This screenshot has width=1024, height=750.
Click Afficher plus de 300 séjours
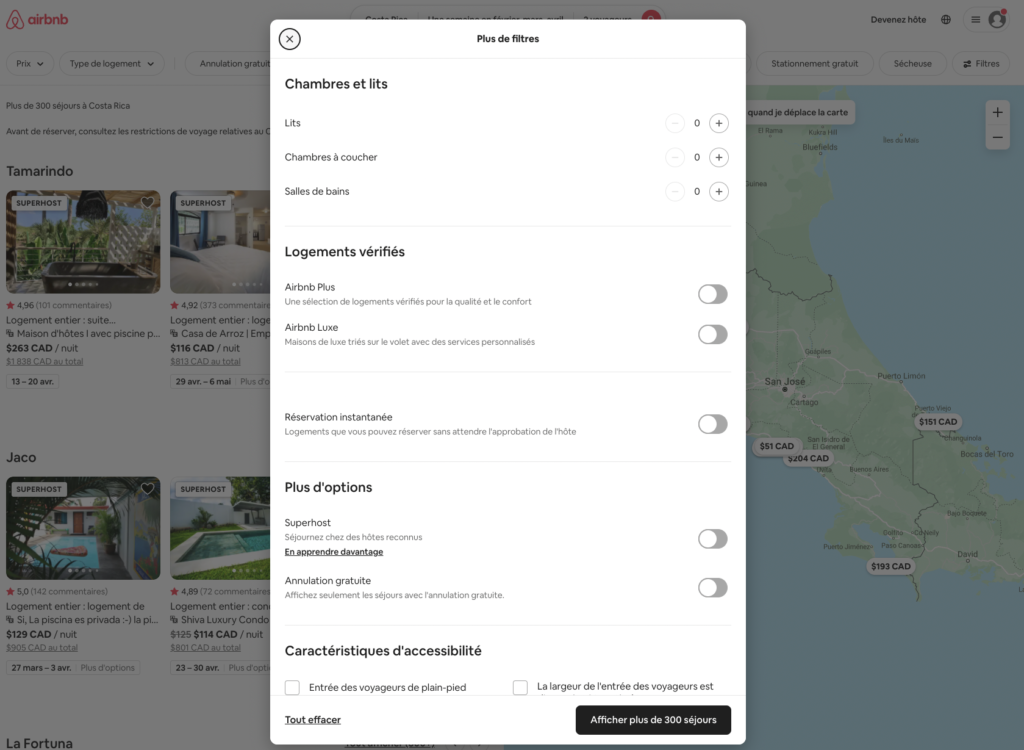click(x=652, y=719)
